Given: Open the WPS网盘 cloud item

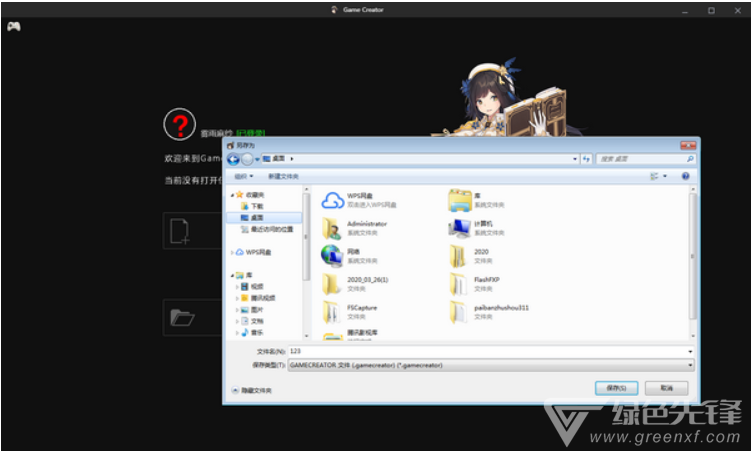Looking at the screenshot, I should coord(333,199).
